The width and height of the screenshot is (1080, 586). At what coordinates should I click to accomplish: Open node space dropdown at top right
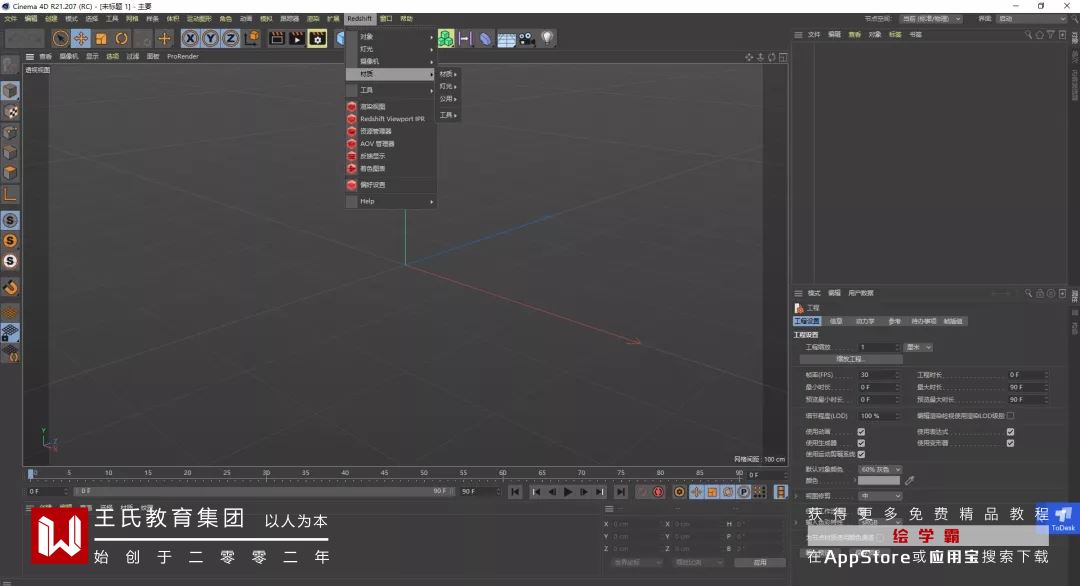point(931,19)
